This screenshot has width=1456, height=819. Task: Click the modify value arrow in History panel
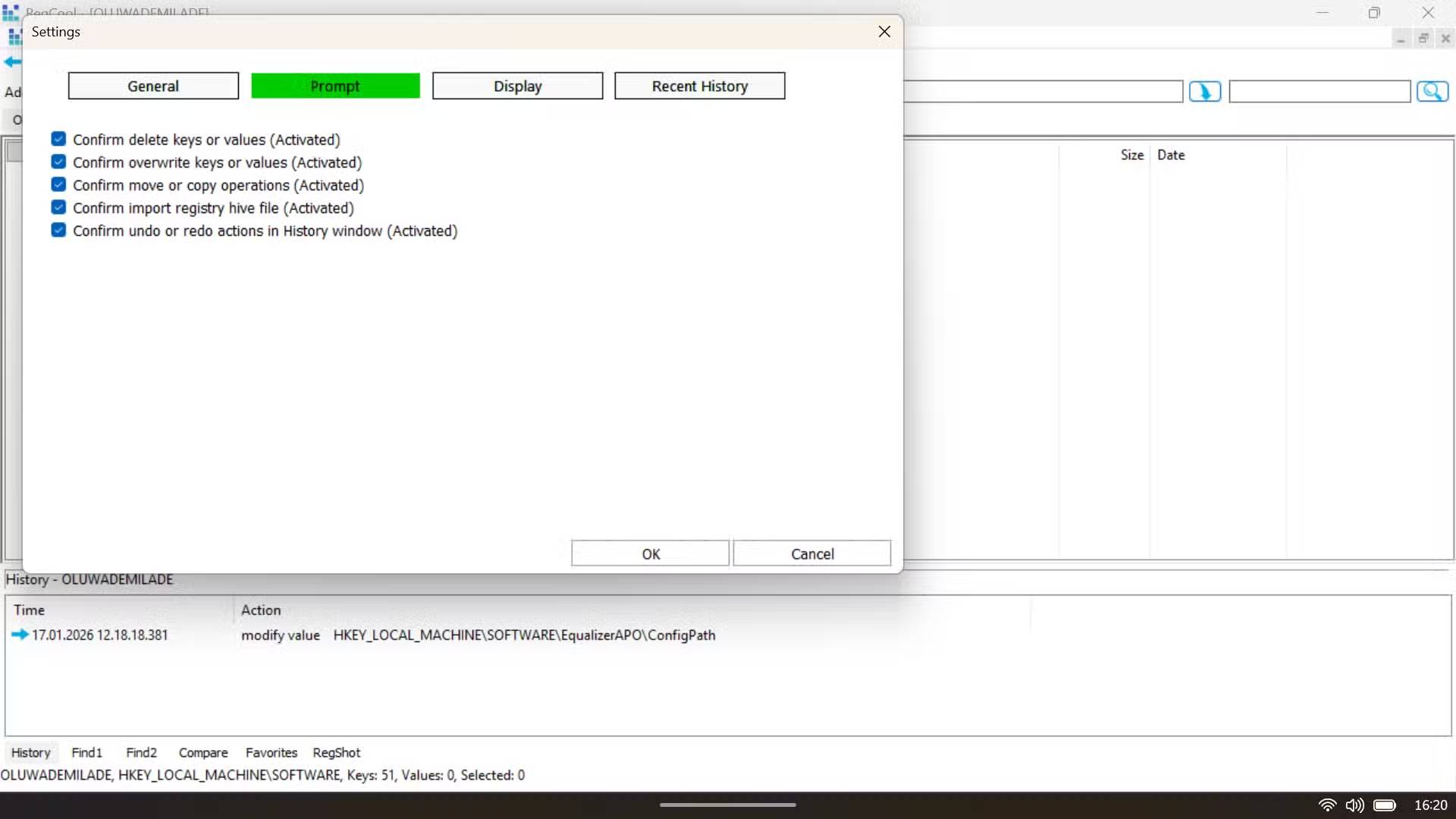(x=18, y=635)
